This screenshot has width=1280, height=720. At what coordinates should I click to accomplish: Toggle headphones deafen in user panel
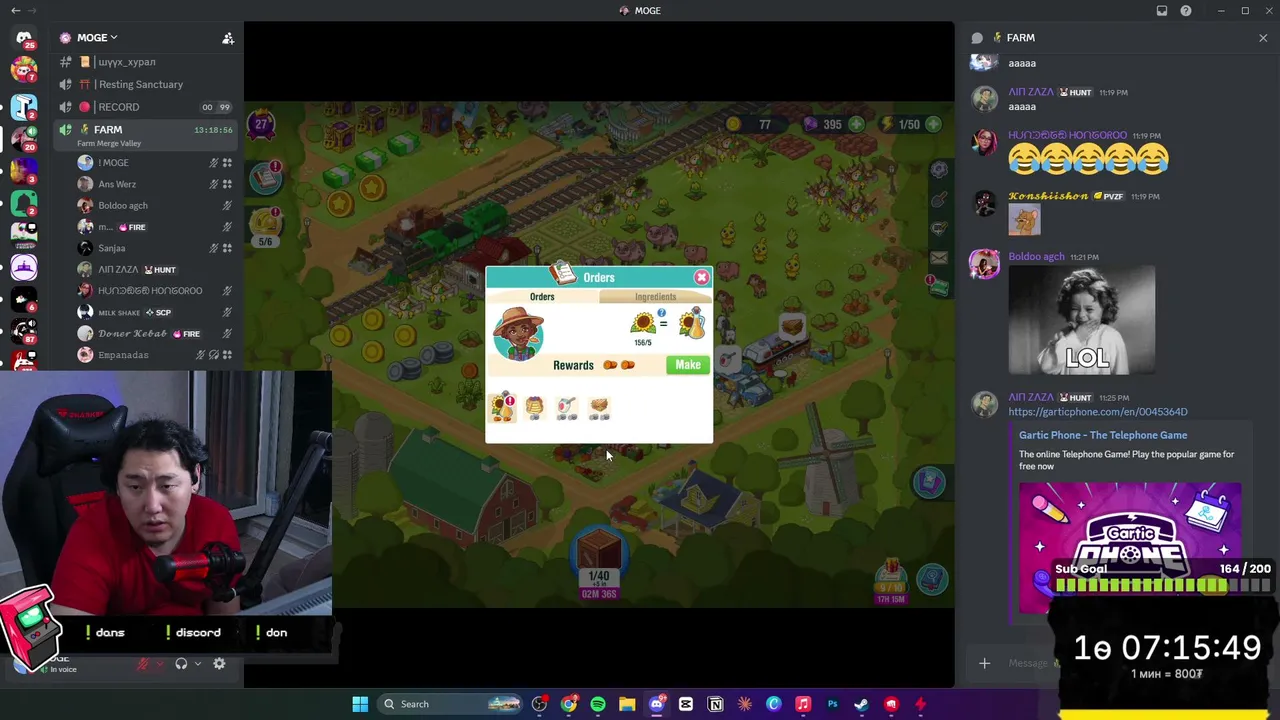(x=181, y=664)
